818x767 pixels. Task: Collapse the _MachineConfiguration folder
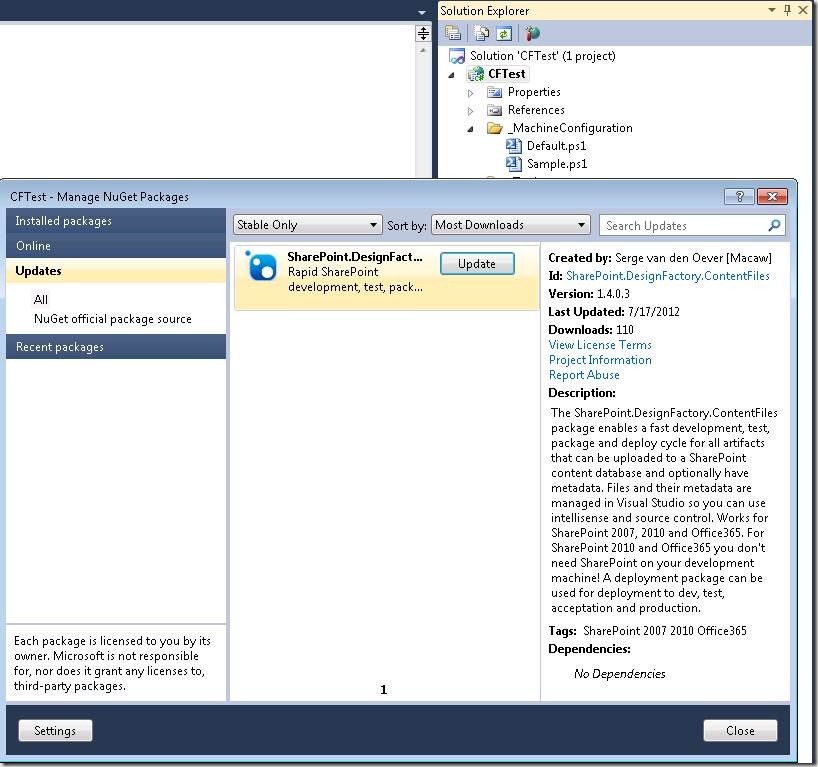coord(471,129)
